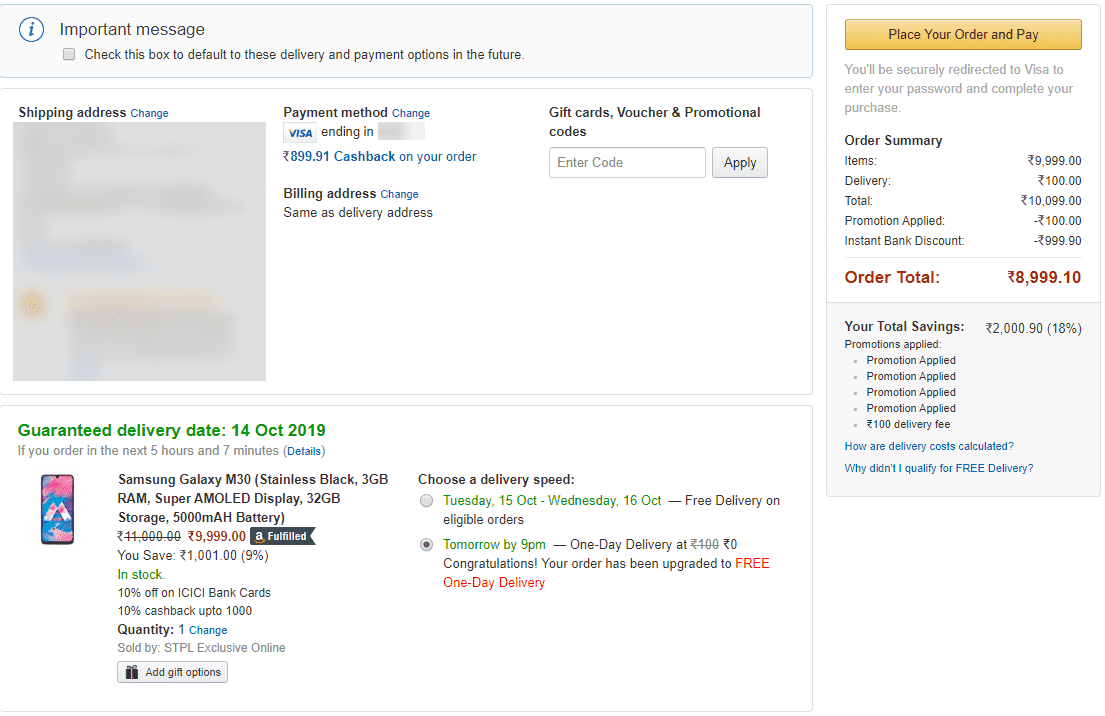Screen dimensions: 1105x716
Task: Check the default delivery and payment options box
Action: tap(69, 55)
